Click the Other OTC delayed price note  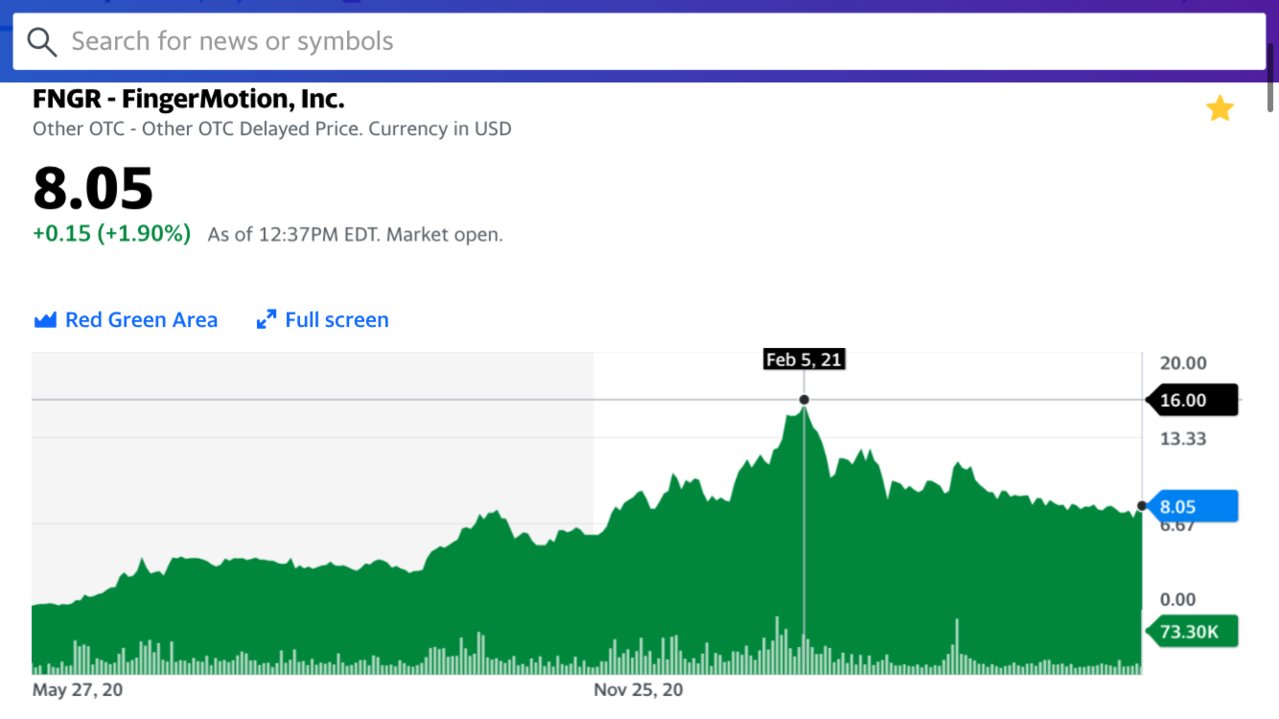pyautogui.click(x=272, y=129)
